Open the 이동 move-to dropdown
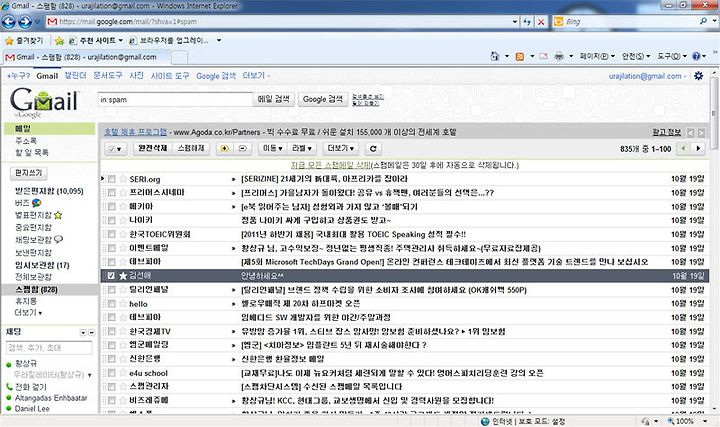Screen dimensions: 720x427 click(272, 148)
